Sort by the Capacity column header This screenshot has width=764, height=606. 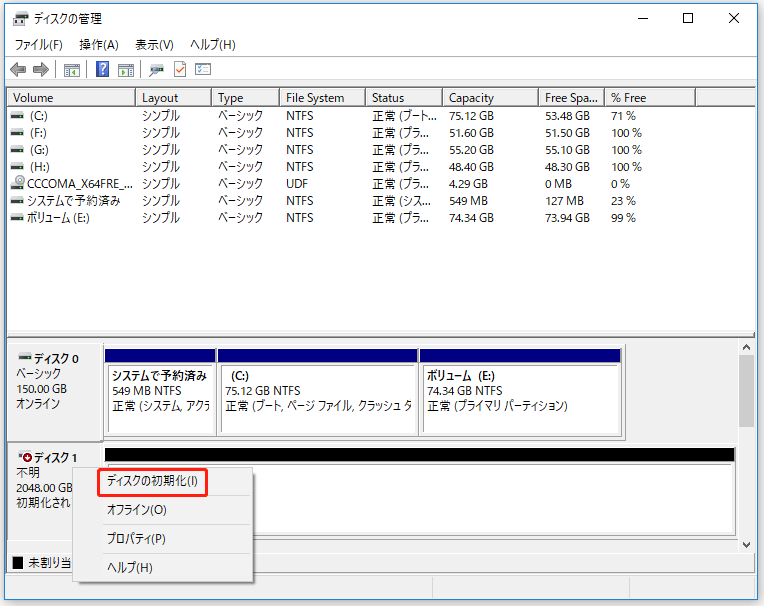(491, 98)
